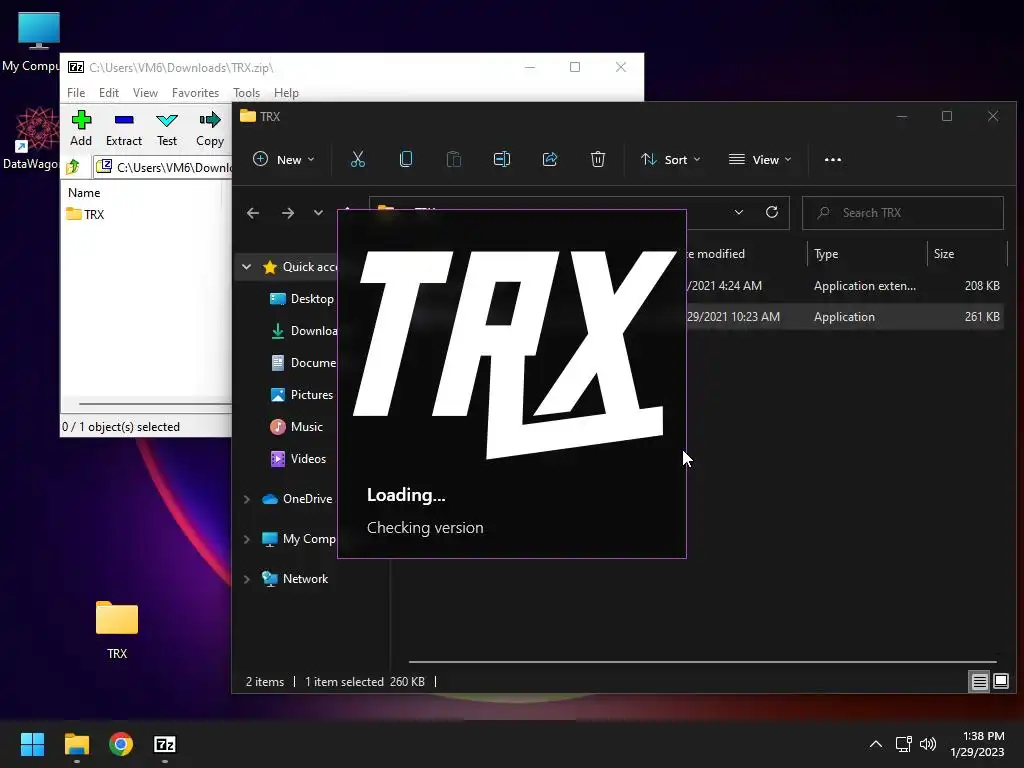Click the 7-Zip taskbar icon
1024x768 pixels.
point(165,744)
